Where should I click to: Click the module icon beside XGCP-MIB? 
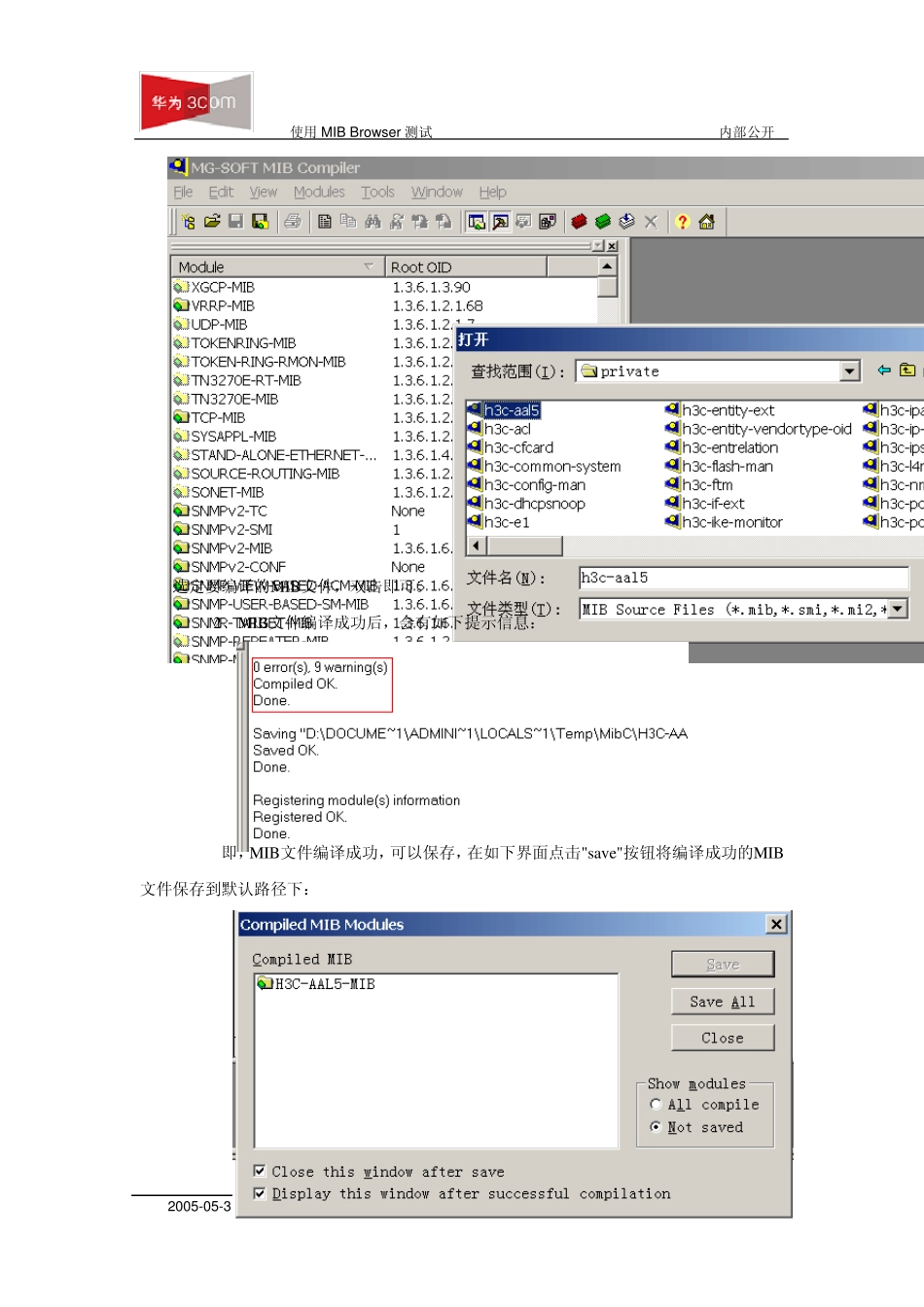[x=181, y=287]
